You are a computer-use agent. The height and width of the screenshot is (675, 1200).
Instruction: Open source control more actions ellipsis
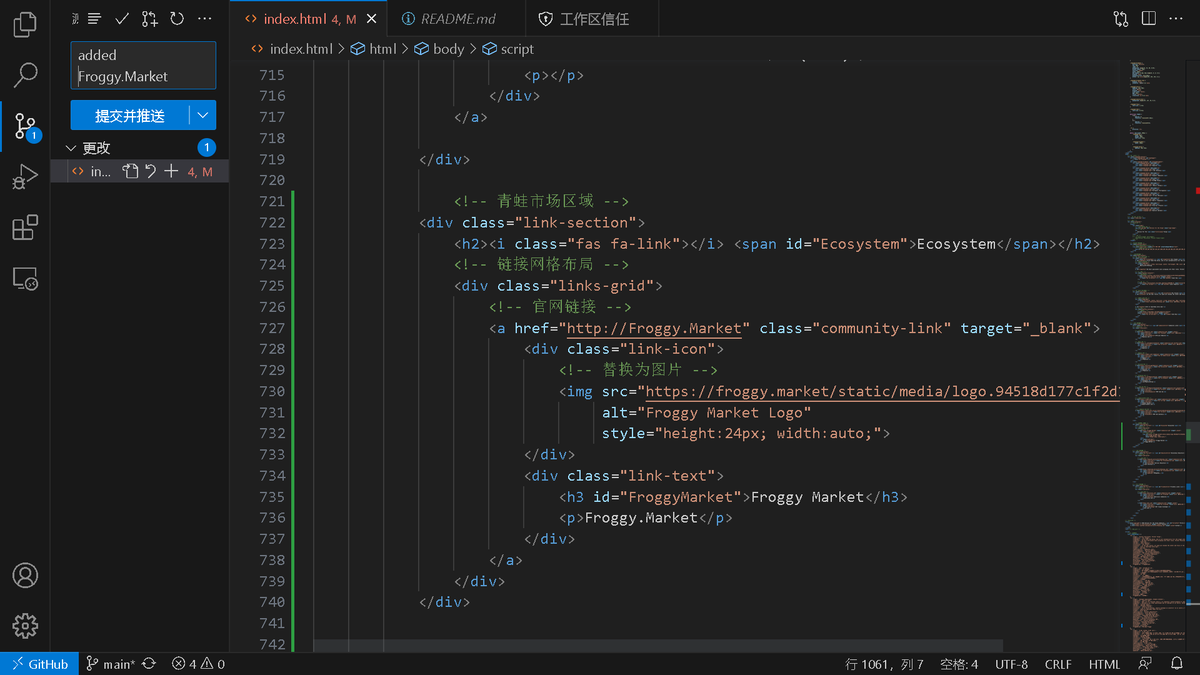(205, 18)
